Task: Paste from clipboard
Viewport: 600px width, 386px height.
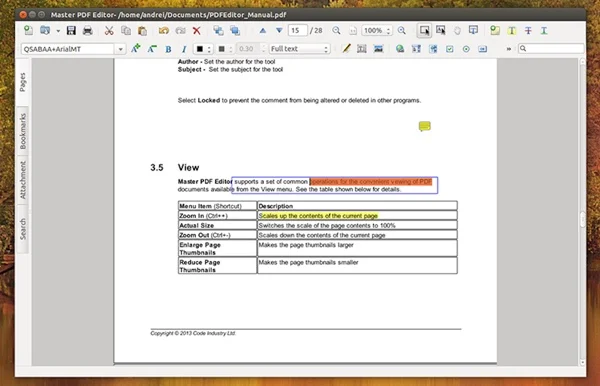Action: point(142,30)
